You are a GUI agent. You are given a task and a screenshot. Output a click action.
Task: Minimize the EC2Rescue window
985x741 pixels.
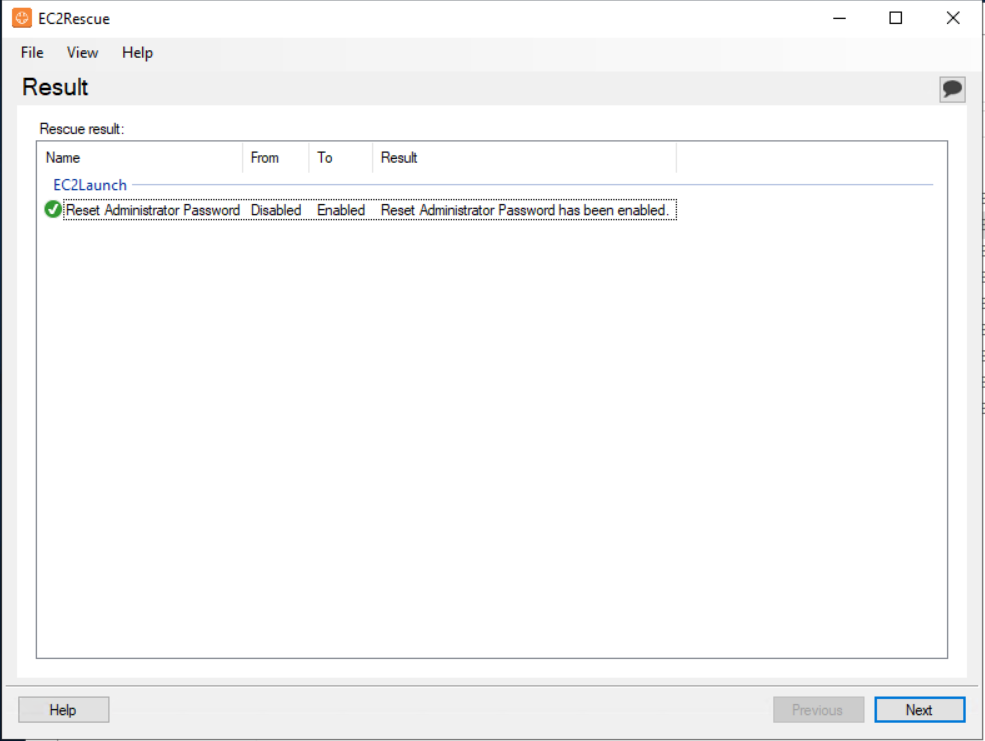point(839,18)
